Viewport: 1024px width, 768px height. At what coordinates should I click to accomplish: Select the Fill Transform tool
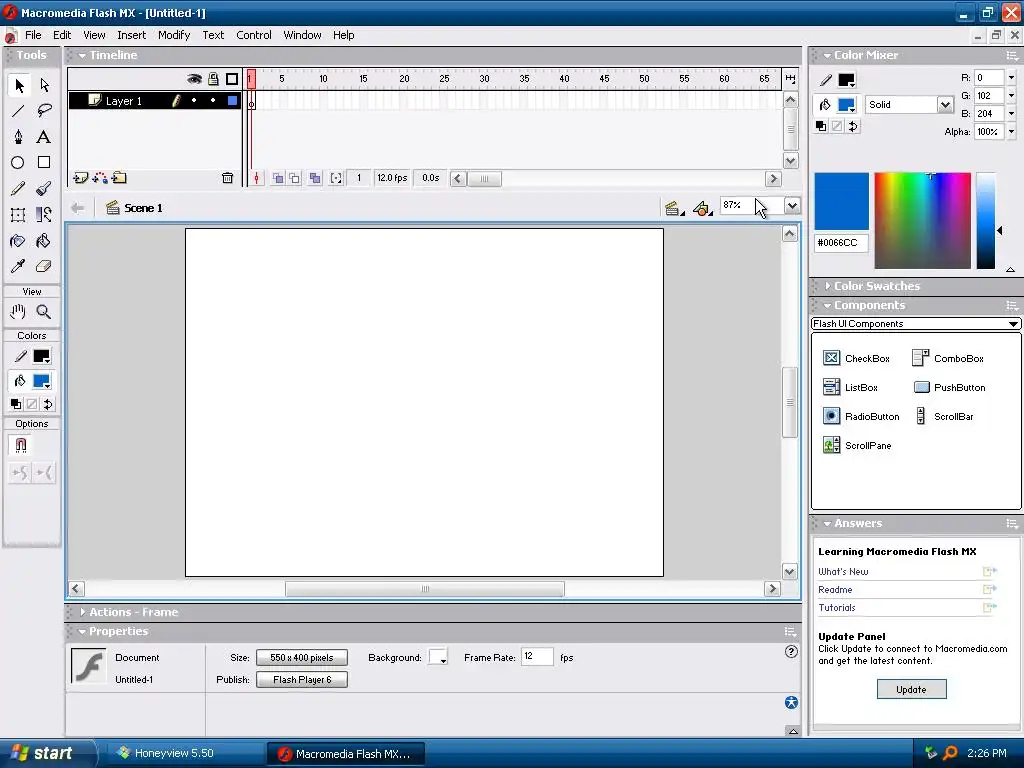[44, 215]
